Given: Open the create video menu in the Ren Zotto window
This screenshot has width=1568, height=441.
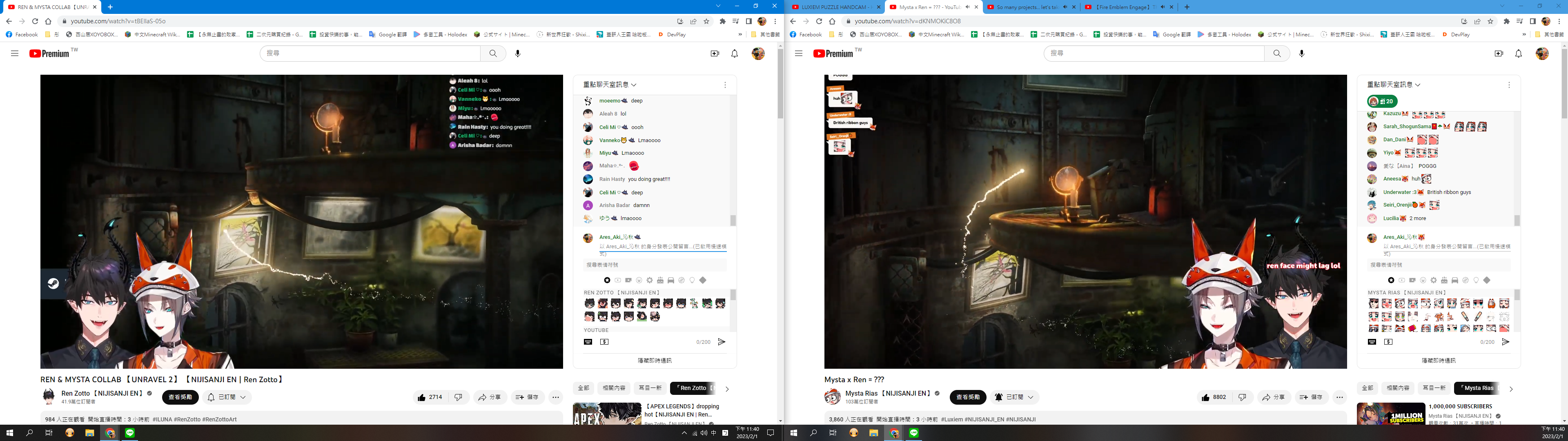Looking at the screenshot, I should [x=715, y=53].
